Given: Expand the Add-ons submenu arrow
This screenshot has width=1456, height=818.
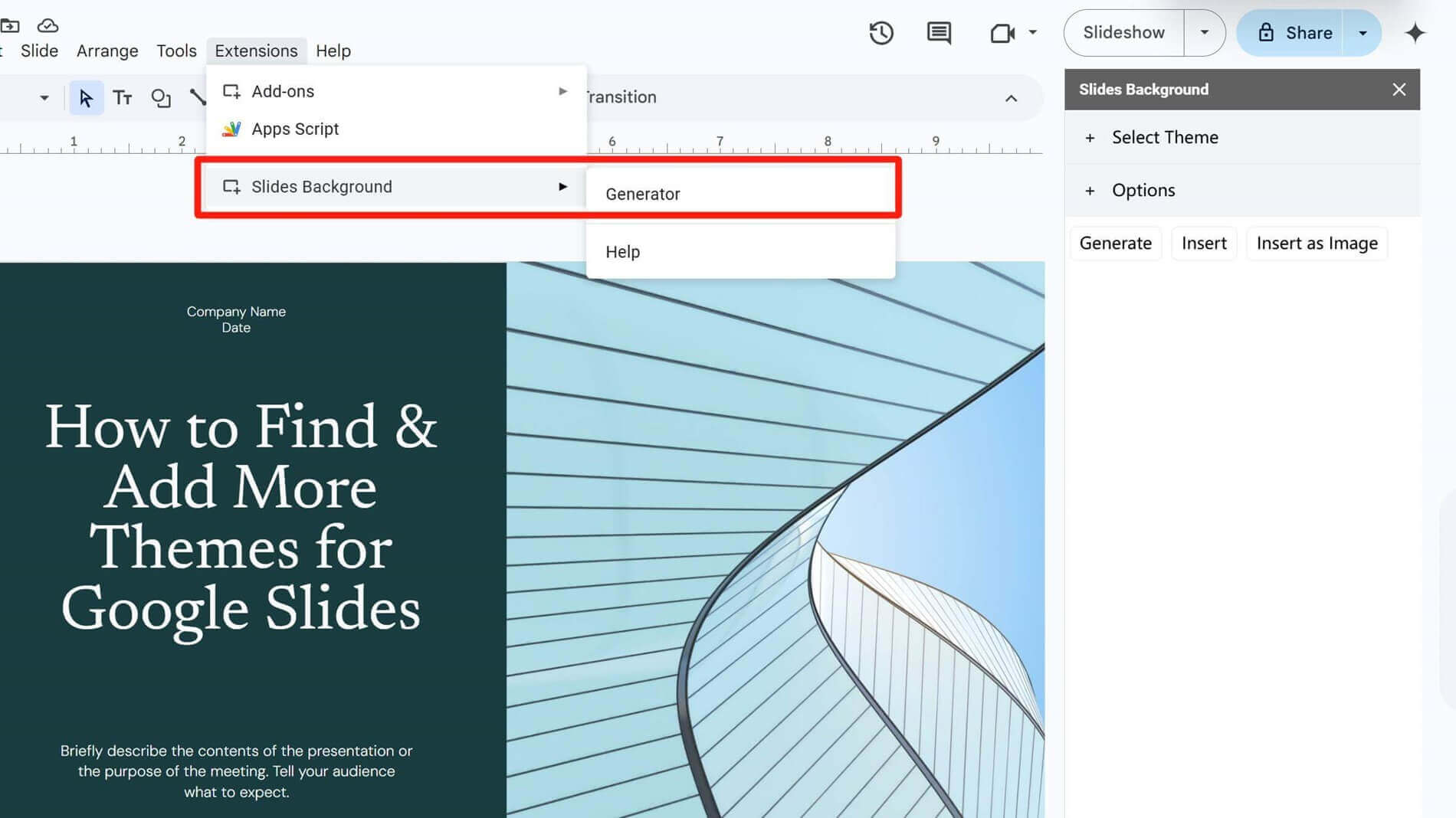Looking at the screenshot, I should pyautogui.click(x=563, y=91).
